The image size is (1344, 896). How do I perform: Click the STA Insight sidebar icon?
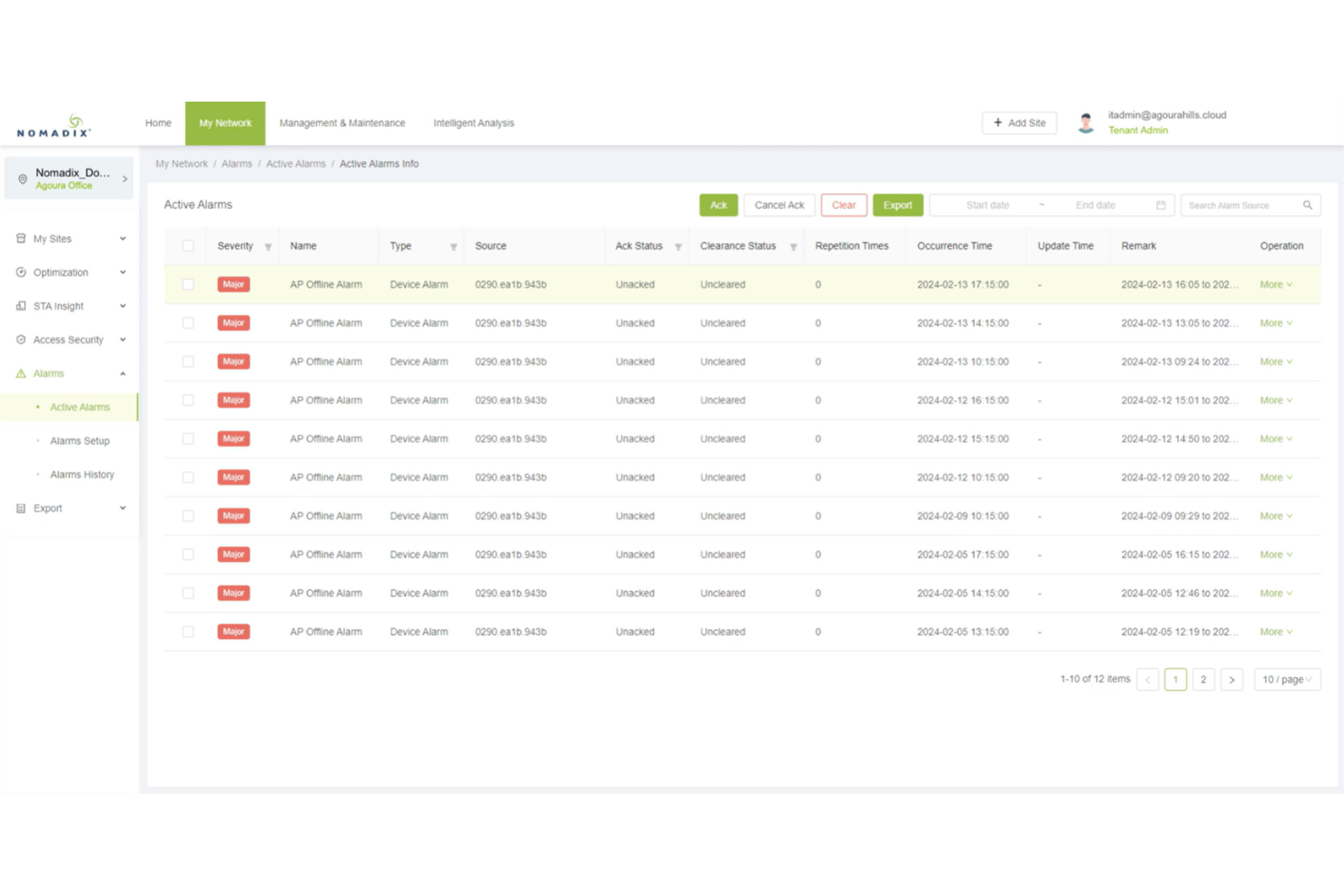(21, 306)
